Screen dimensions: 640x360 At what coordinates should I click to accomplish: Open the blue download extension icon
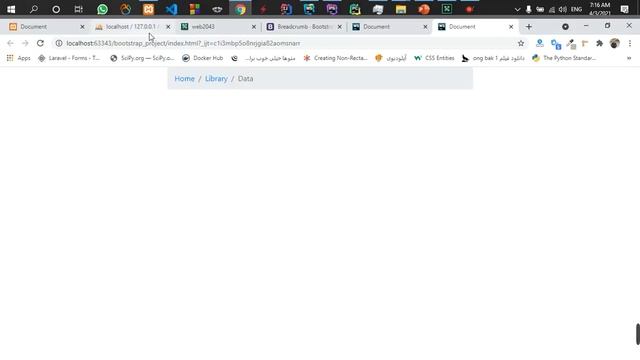540,43
